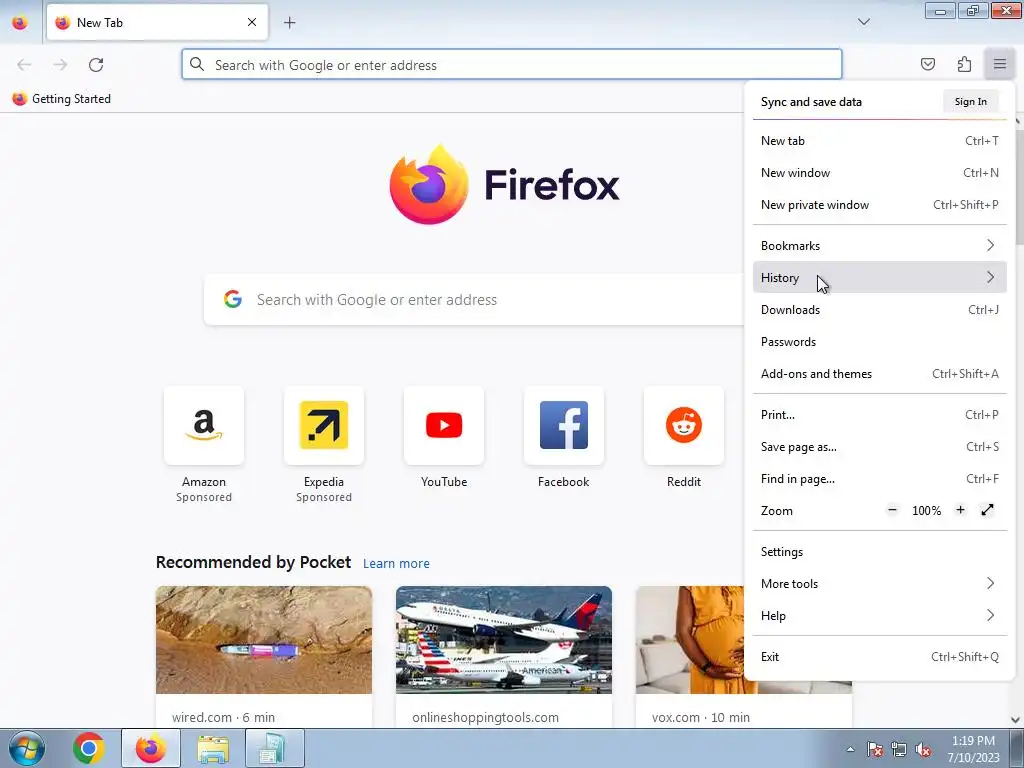Viewport: 1024px width, 768px height.
Task: Open Windows Explorer from the taskbar
Action: (x=213, y=748)
